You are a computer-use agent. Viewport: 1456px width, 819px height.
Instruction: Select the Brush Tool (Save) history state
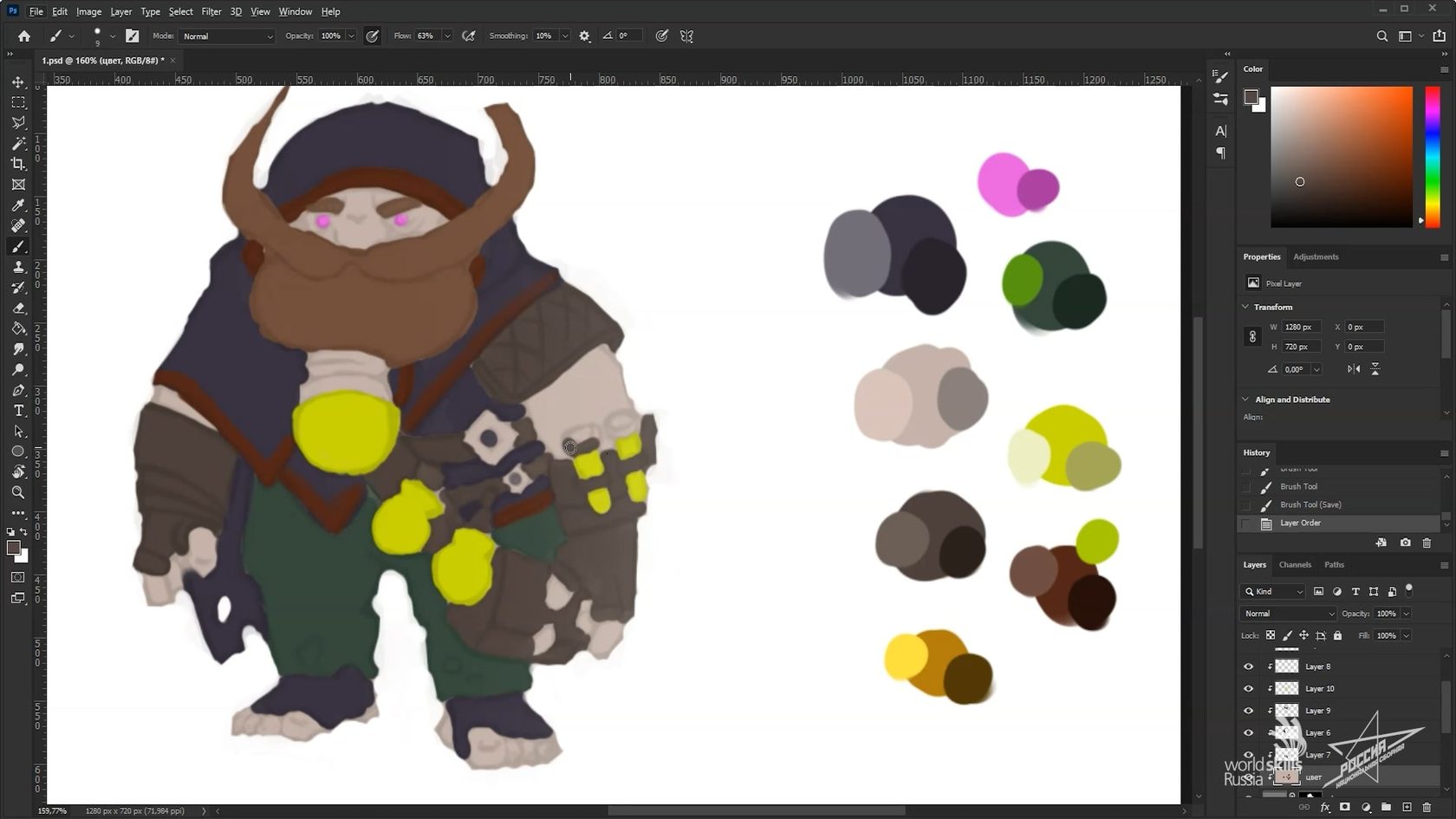click(x=1338, y=505)
